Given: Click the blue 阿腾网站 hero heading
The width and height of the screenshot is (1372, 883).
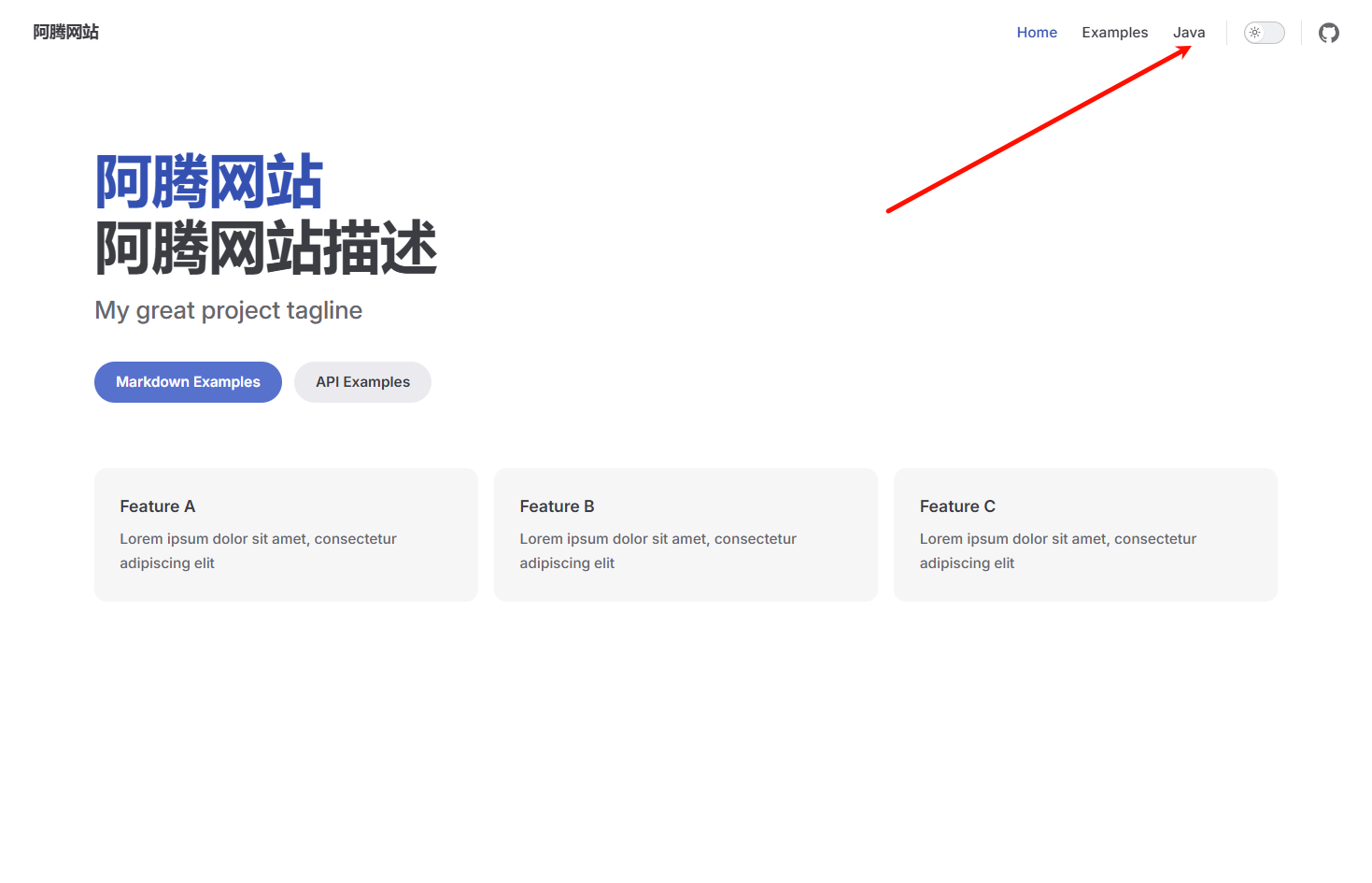Looking at the screenshot, I should coord(209,182).
